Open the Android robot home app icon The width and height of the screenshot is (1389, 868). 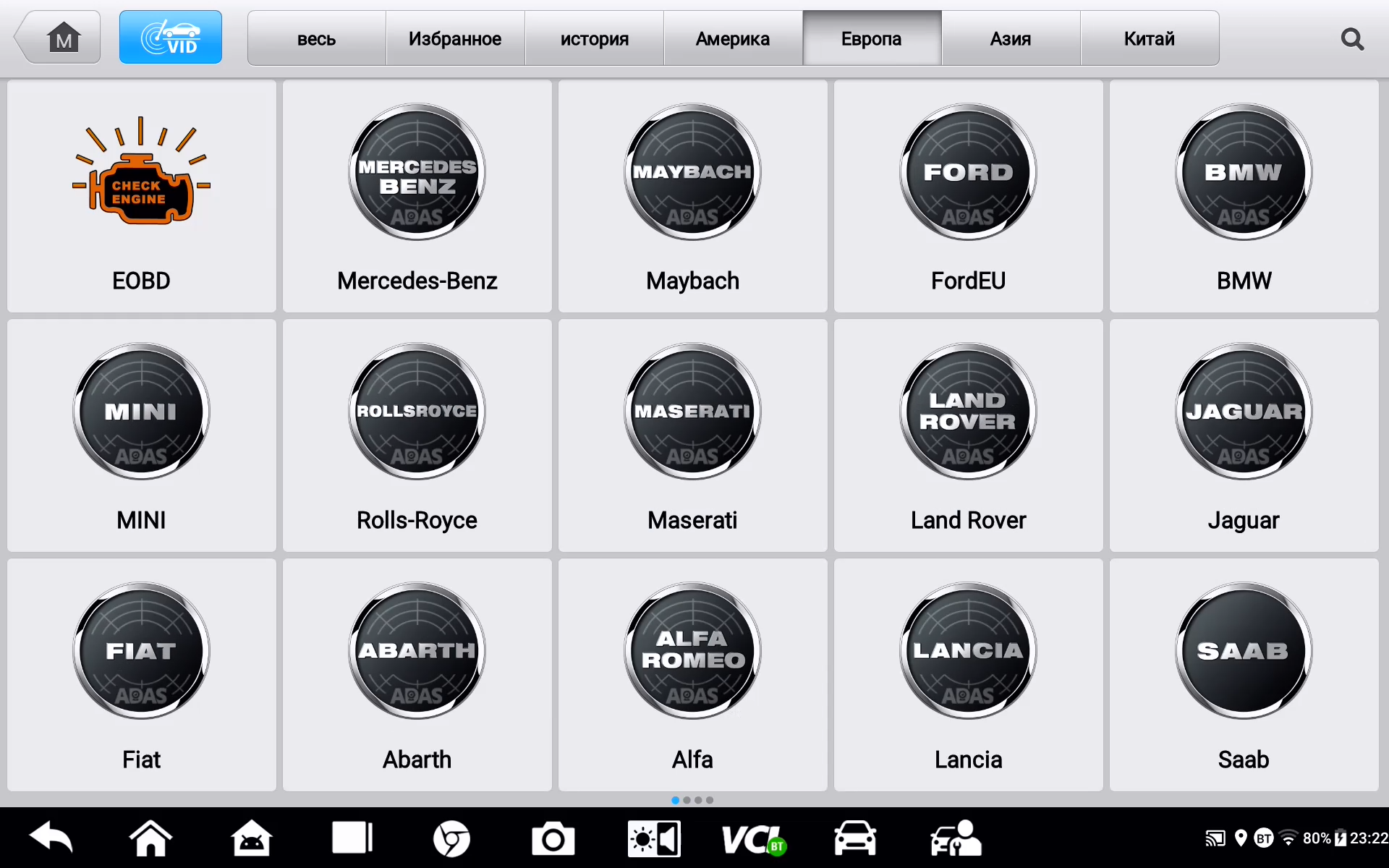pyautogui.click(x=251, y=838)
